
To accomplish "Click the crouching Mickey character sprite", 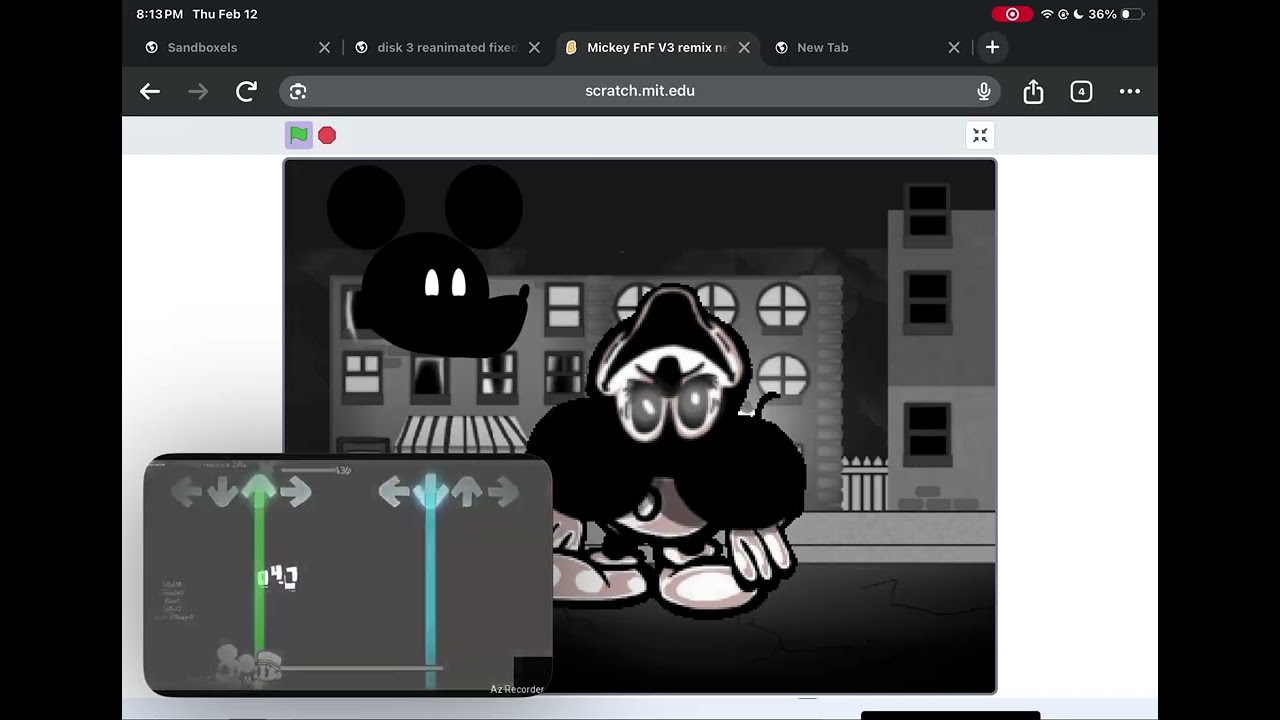I will pyautogui.click(x=668, y=450).
